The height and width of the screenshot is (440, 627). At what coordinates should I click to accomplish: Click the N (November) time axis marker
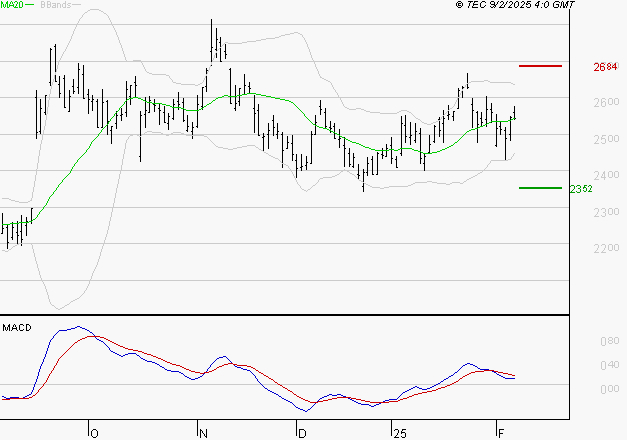pos(204,432)
